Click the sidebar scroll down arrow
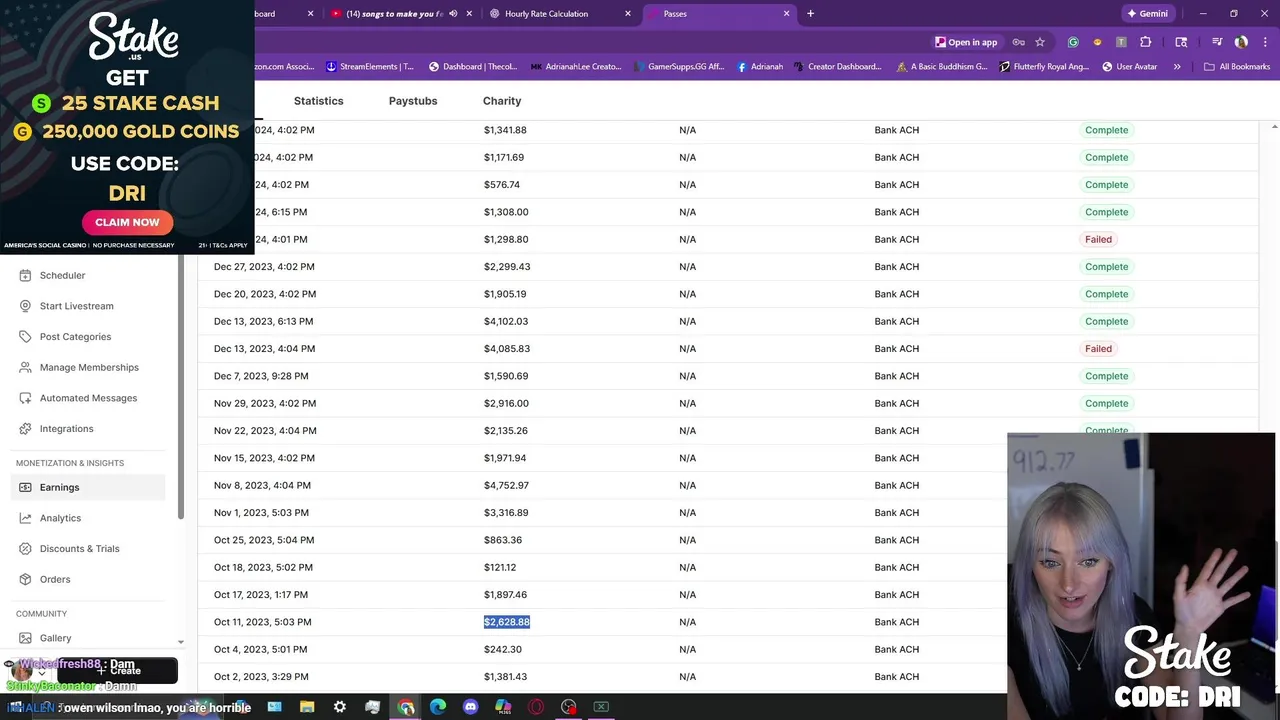 [x=181, y=642]
